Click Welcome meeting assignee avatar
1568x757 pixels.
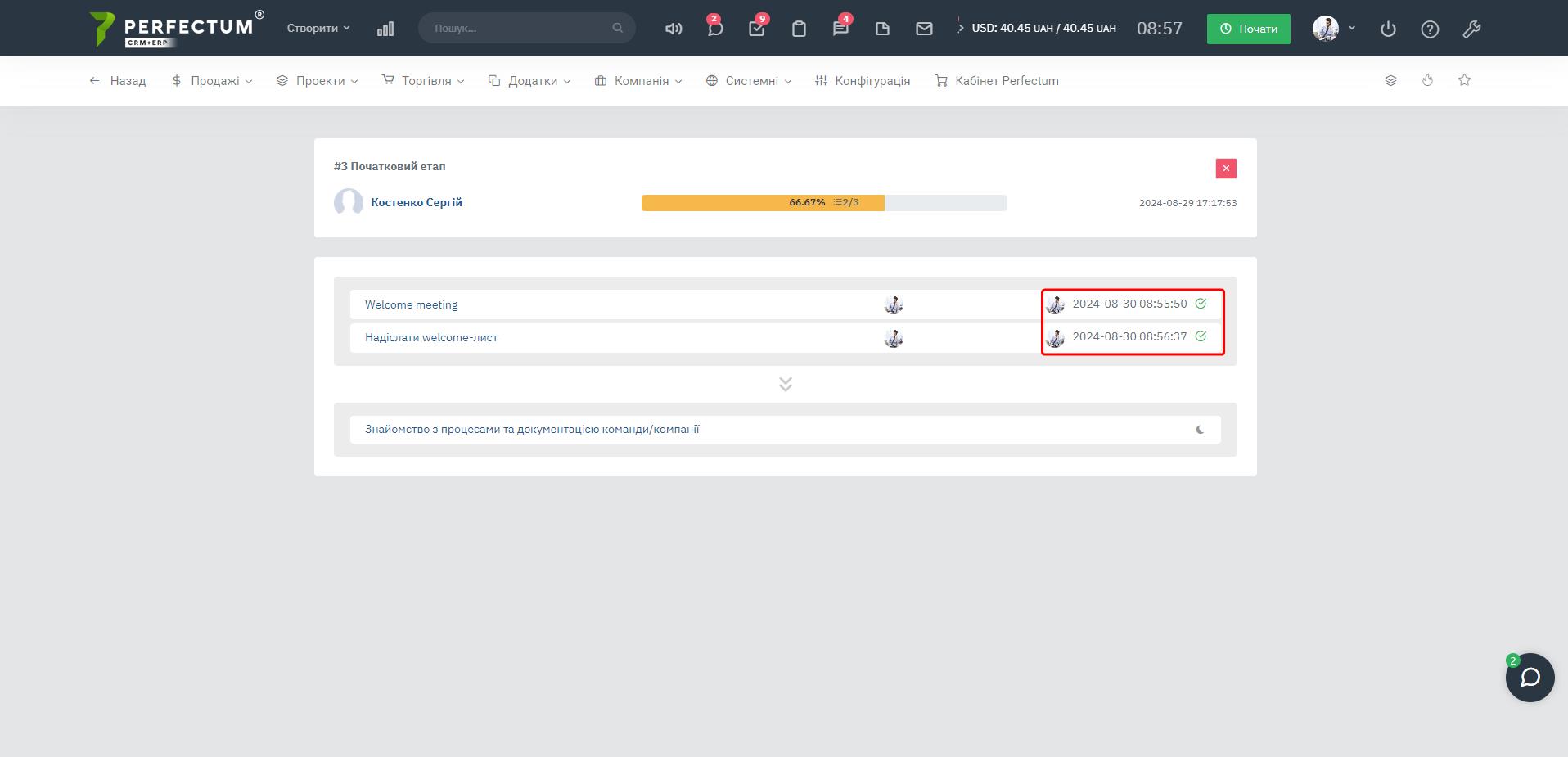coord(894,304)
